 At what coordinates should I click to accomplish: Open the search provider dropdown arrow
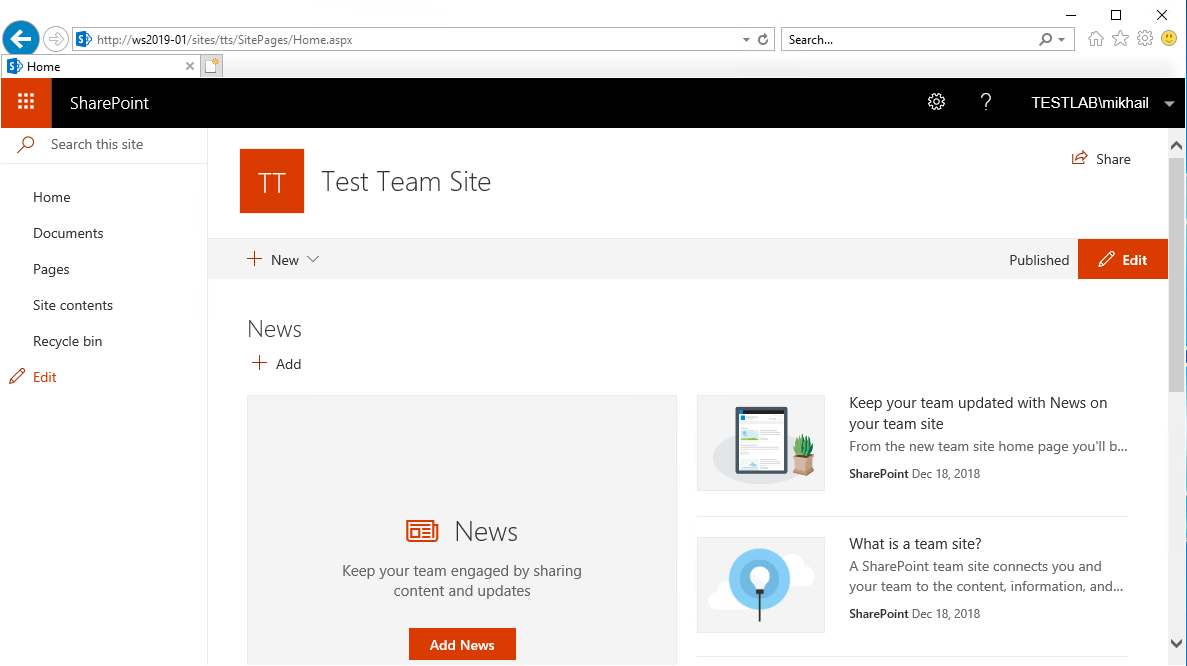coord(1061,39)
